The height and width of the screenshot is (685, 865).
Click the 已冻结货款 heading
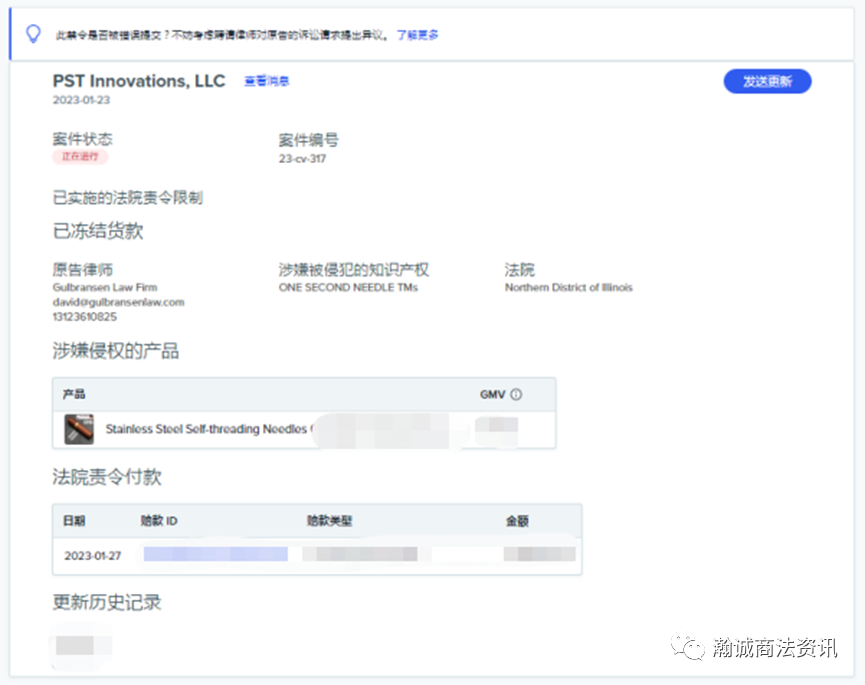(x=98, y=231)
